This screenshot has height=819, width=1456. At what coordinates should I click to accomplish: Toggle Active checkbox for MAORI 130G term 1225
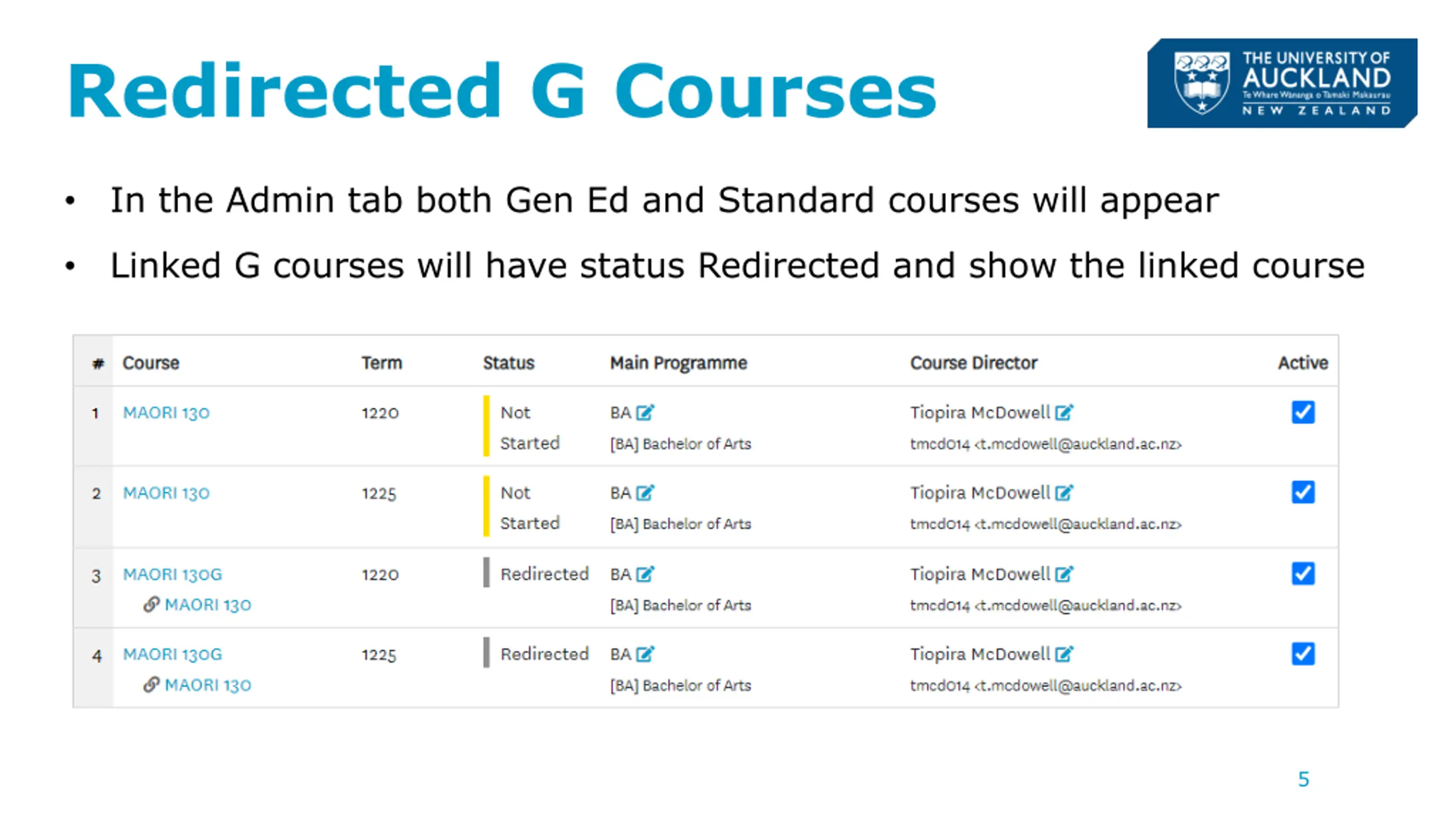pos(1303,654)
